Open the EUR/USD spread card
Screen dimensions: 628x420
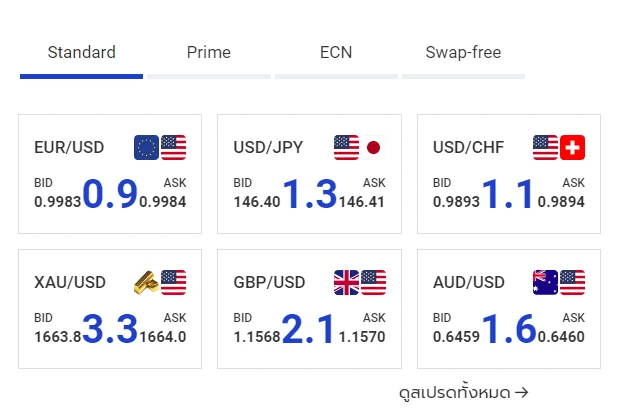tap(110, 174)
